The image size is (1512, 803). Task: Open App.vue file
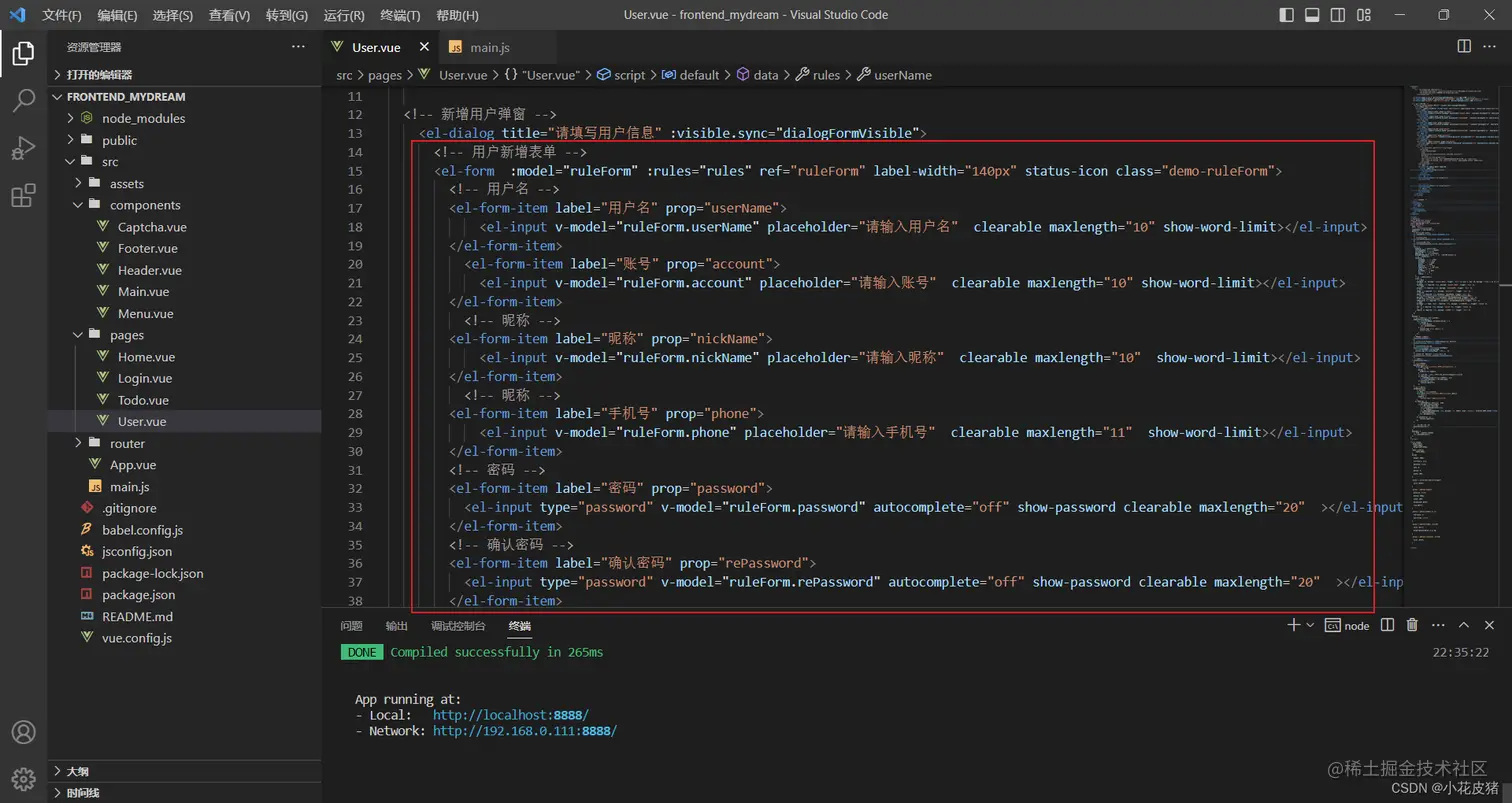pyautogui.click(x=185, y=465)
